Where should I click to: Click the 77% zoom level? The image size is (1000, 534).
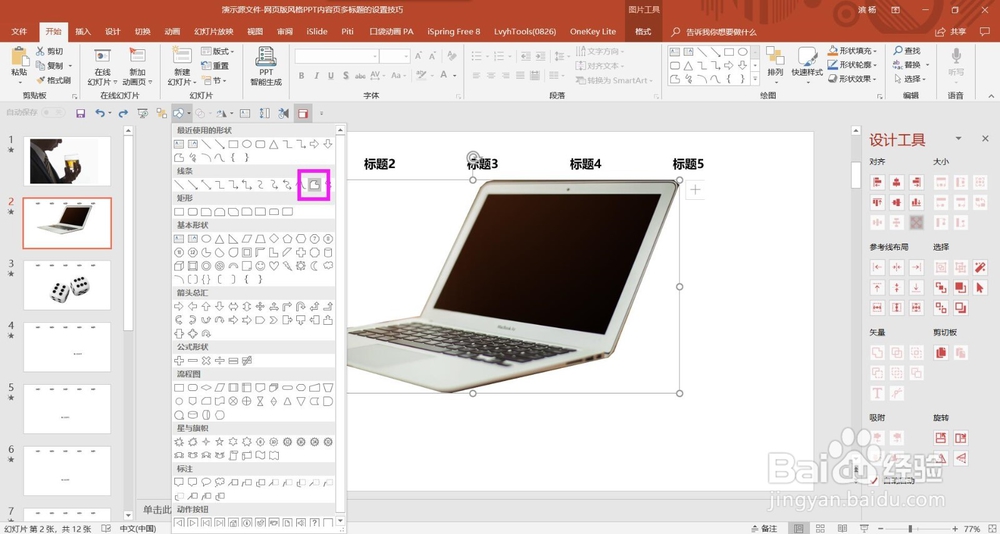[x=973, y=529]
